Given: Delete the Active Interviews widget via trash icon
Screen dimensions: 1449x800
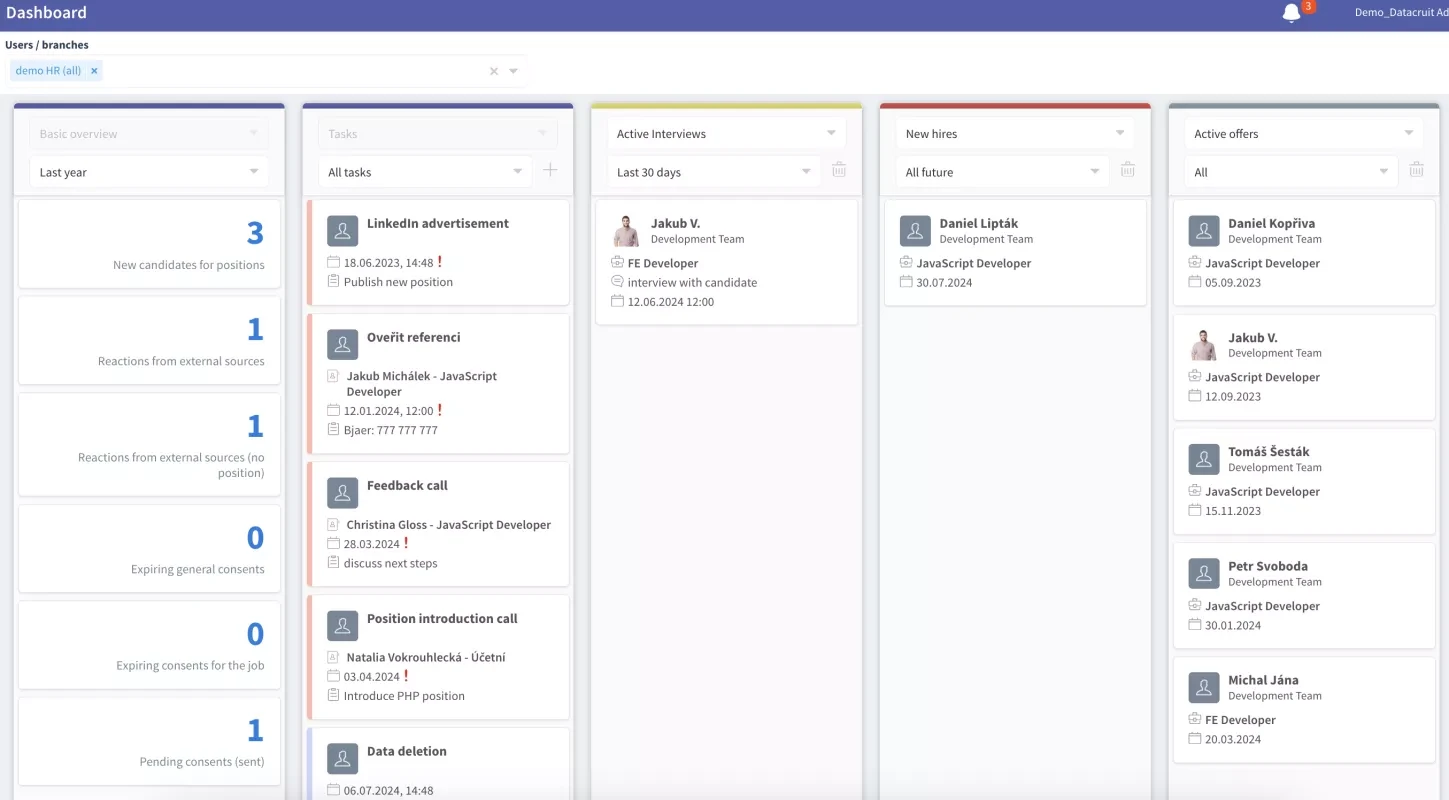Looking at the screenshot, I should click(x=839, y=171).
